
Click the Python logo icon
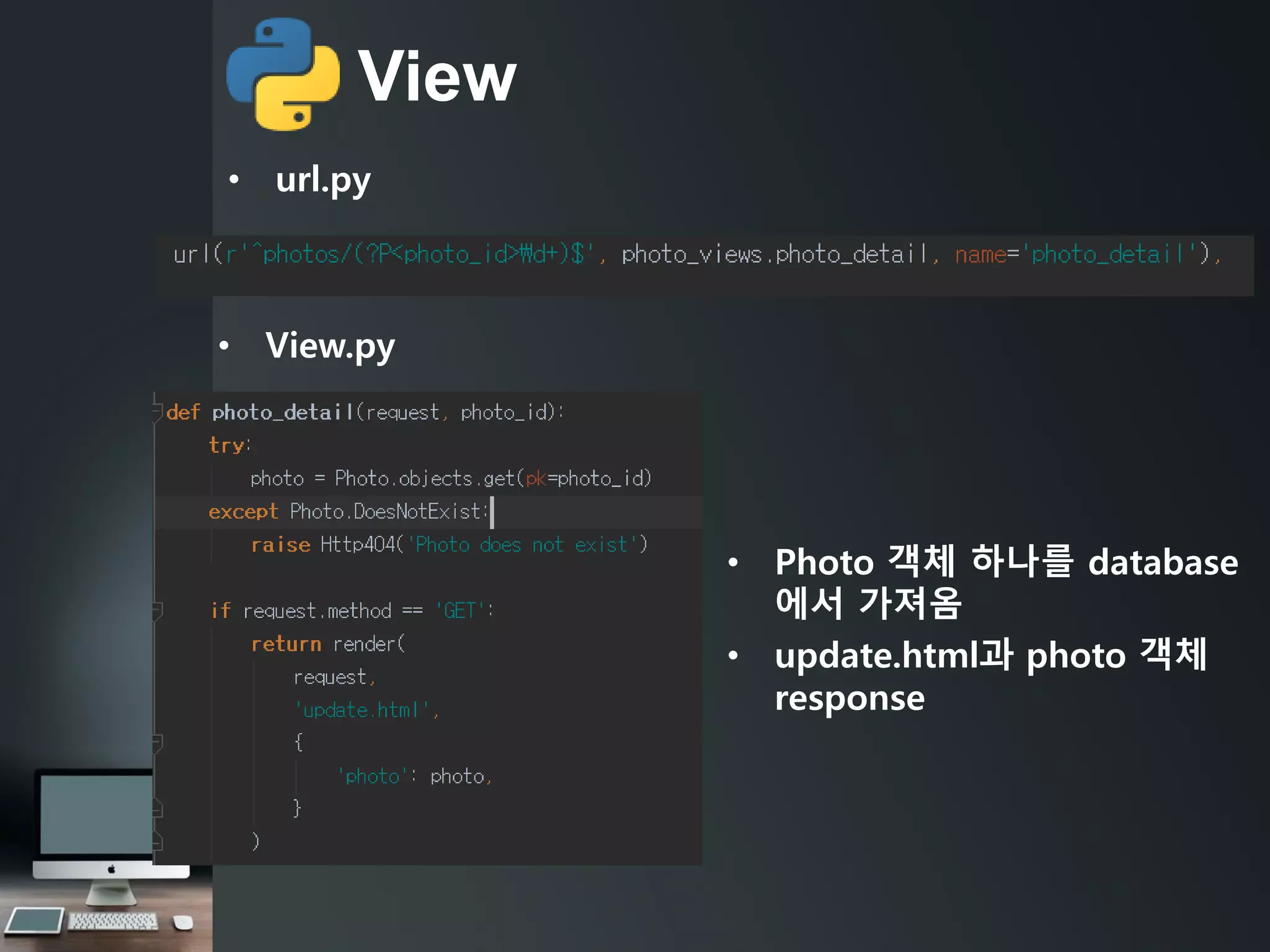[283, 74]
